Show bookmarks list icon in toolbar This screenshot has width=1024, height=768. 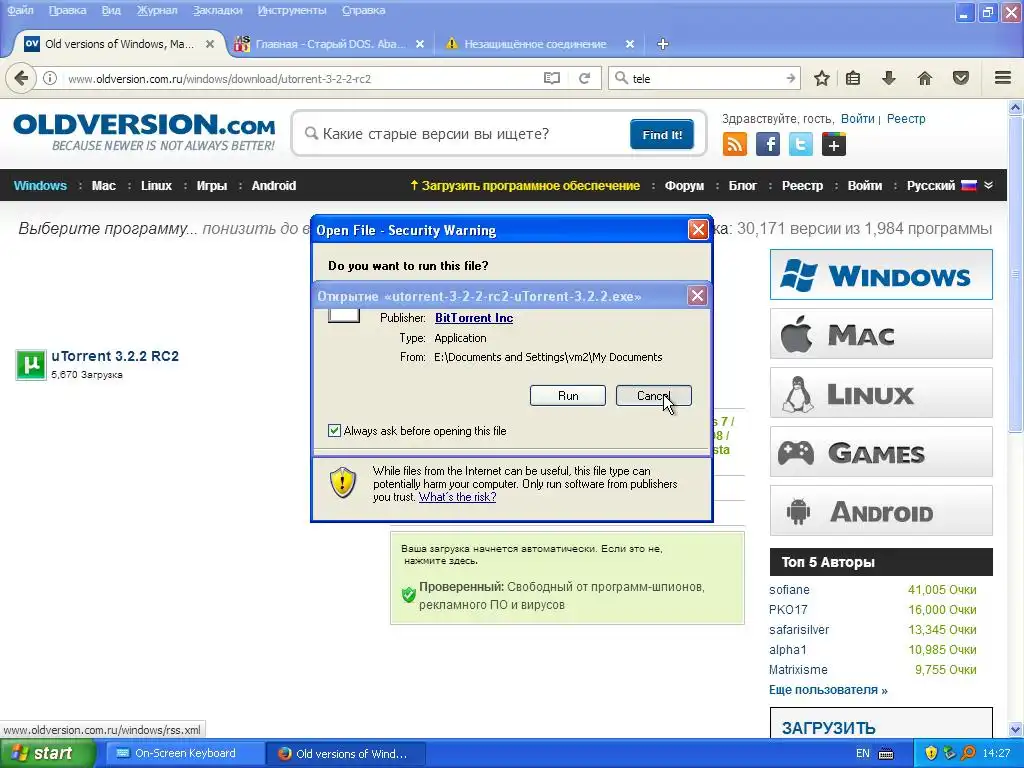point(853,78)
